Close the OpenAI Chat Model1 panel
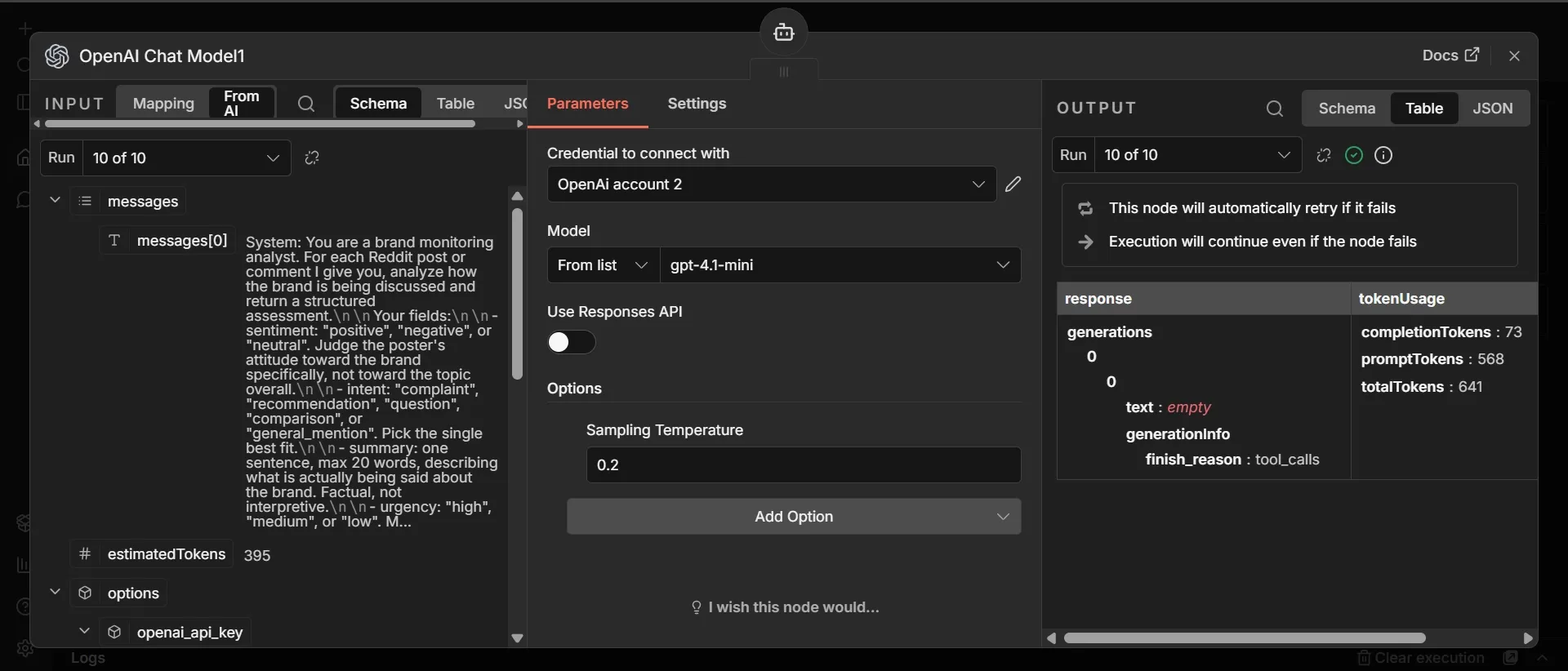This screenshot has height=671, width=1568. [x=1515, y=56]
